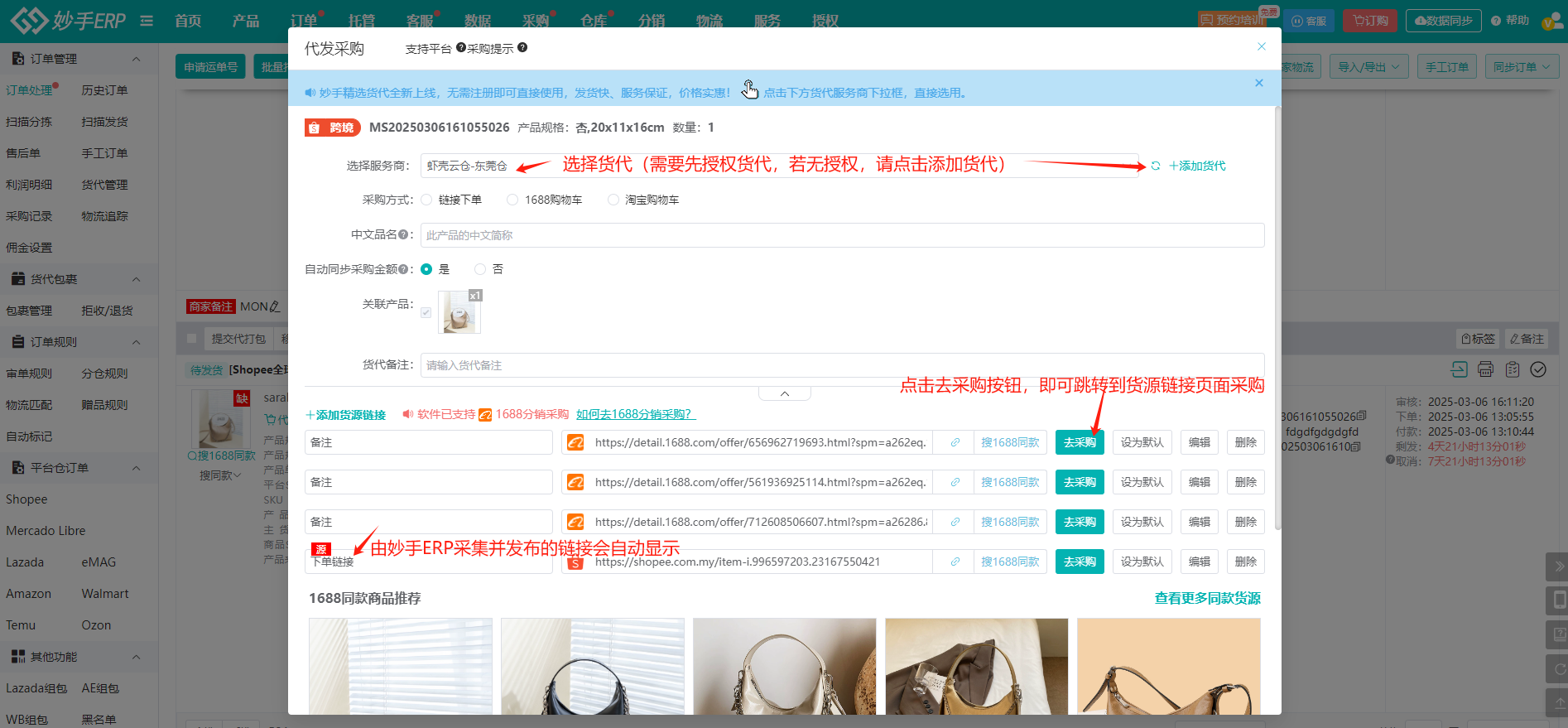1568x728 pixels.
Task: Collapse the 订单管理 sidebar section
Action: coord(136,59)
